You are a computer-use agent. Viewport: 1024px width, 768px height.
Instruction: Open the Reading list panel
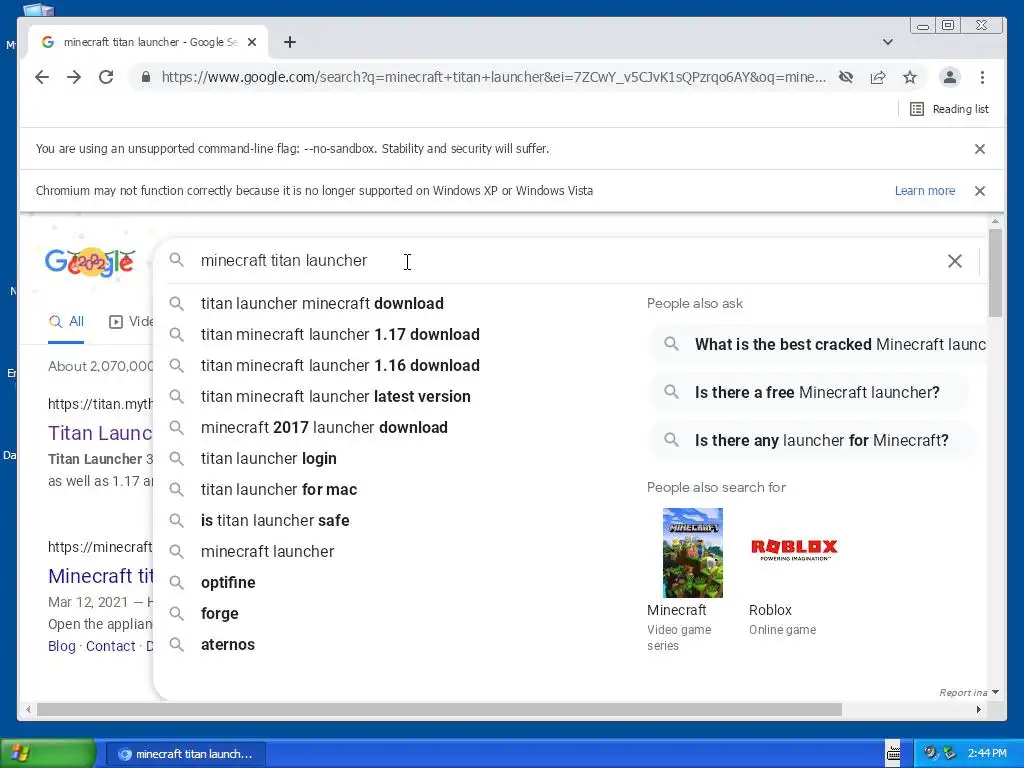pos(950,109)
